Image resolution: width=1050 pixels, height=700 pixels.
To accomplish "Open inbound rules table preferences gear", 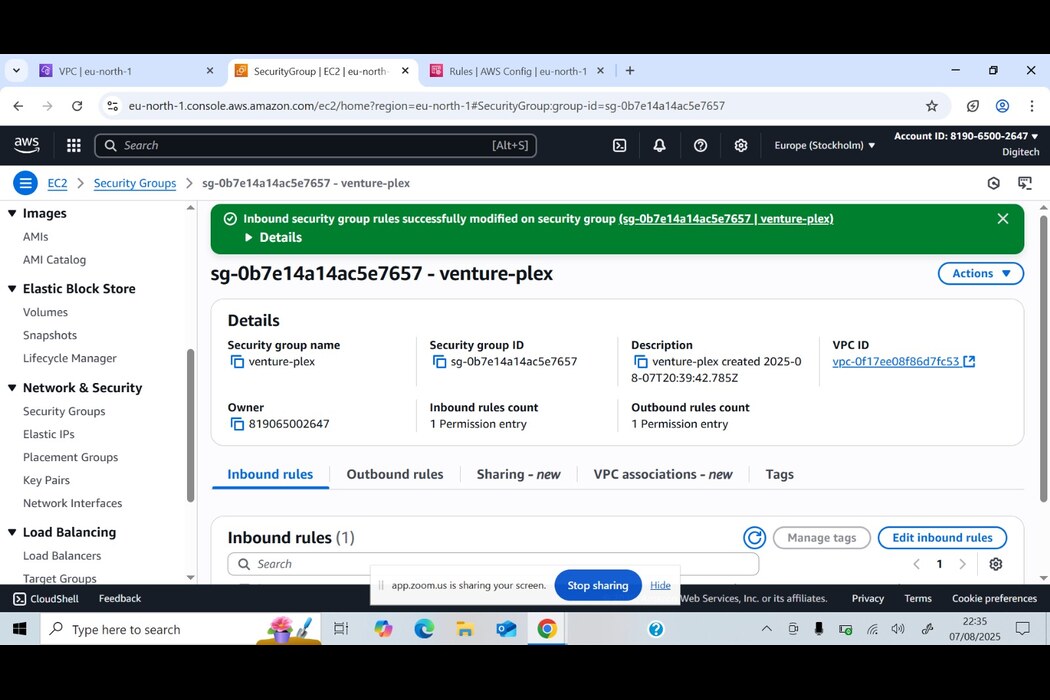I will click(x=996, y=564).
